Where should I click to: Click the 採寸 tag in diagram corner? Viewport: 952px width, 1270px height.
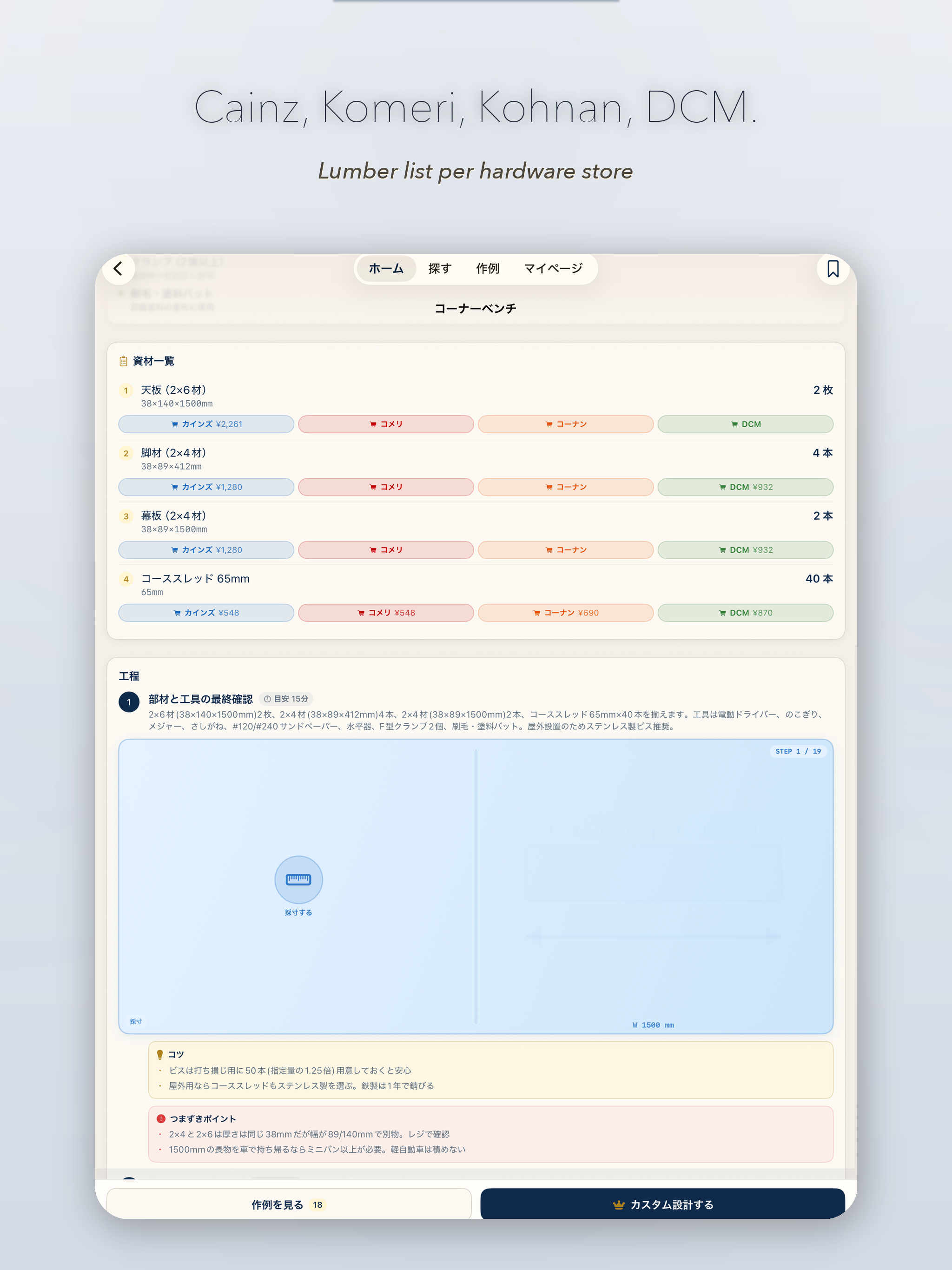(136, 1021)
